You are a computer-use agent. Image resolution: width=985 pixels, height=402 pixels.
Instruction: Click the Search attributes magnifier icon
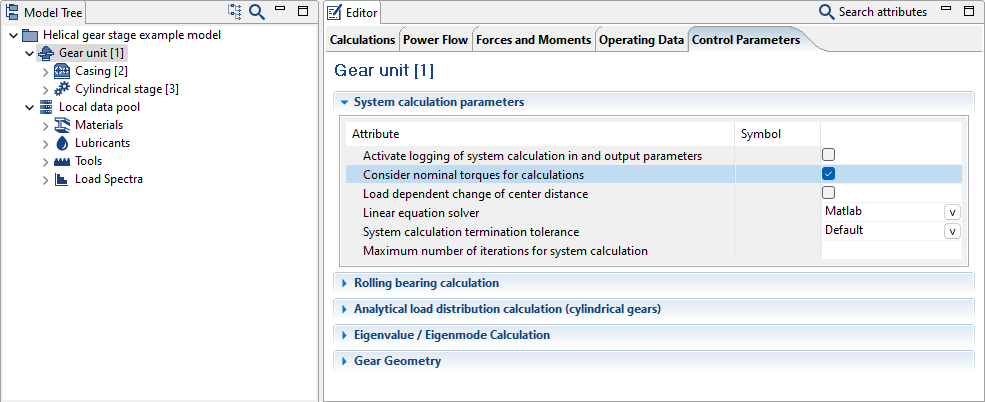[827, 11]
